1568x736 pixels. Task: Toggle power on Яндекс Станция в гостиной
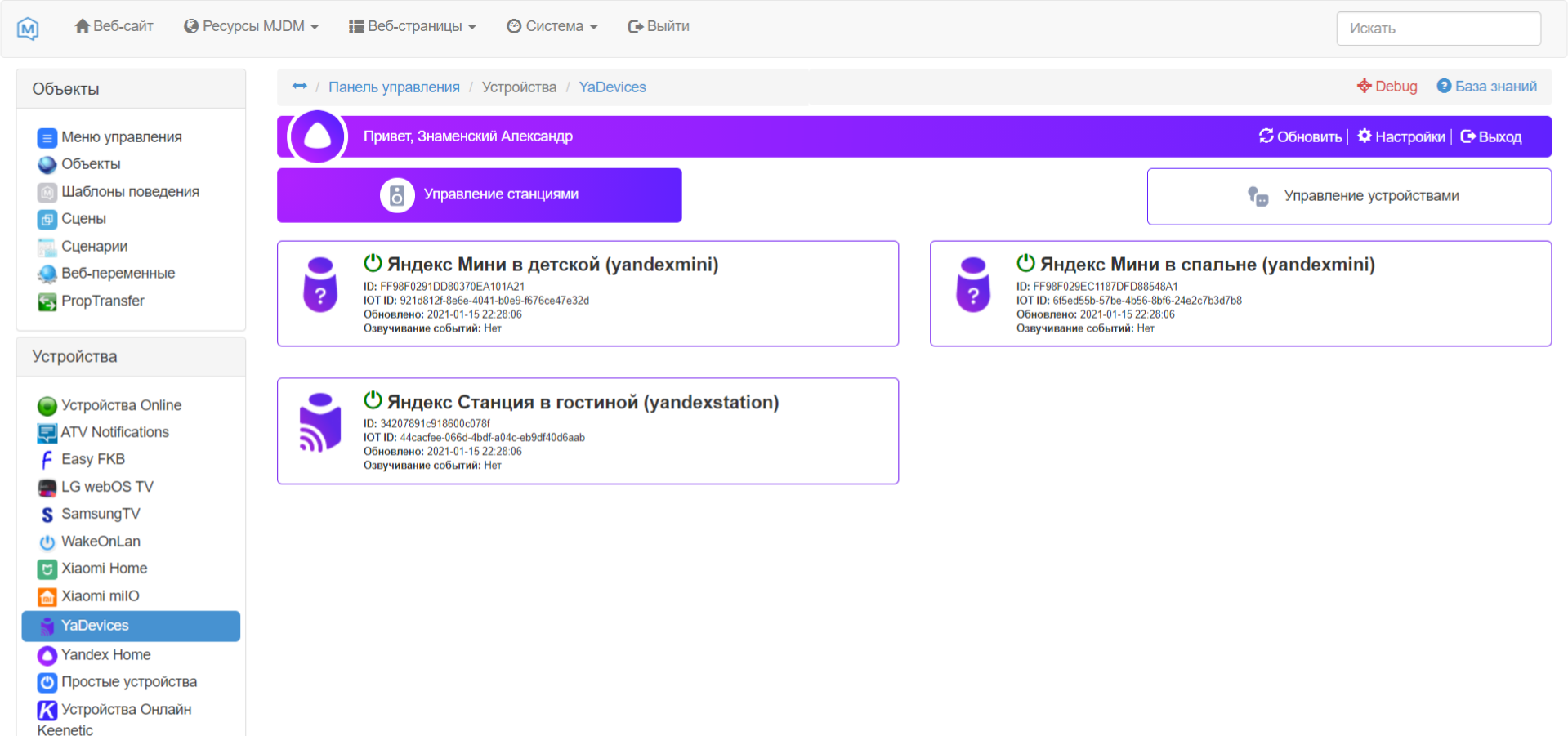click(373, 399)
